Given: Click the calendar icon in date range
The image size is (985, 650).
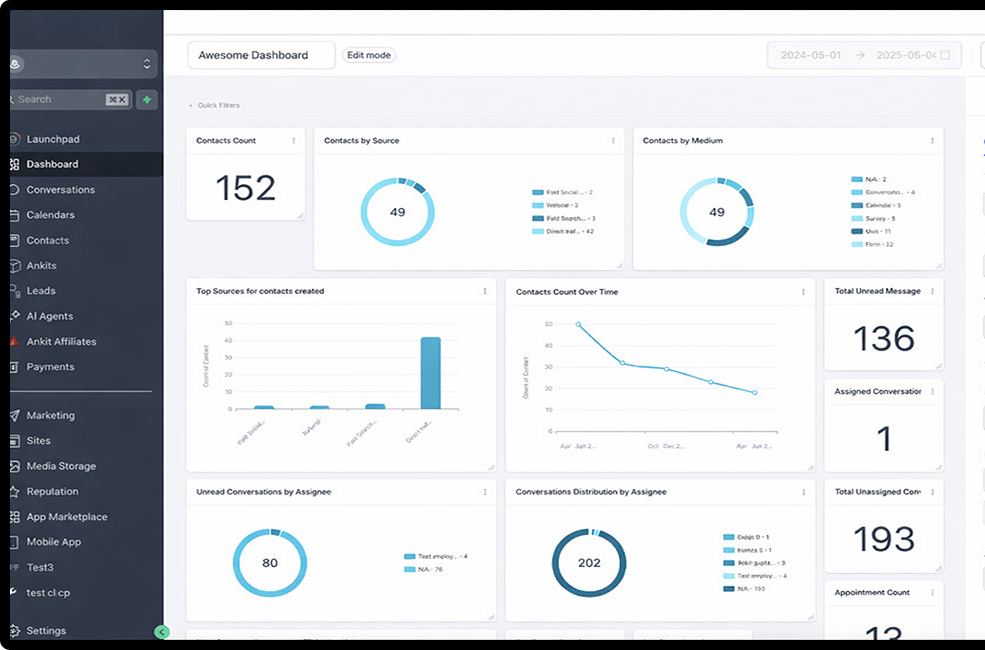Looking at the screenshot, I should tap(945, 55).
